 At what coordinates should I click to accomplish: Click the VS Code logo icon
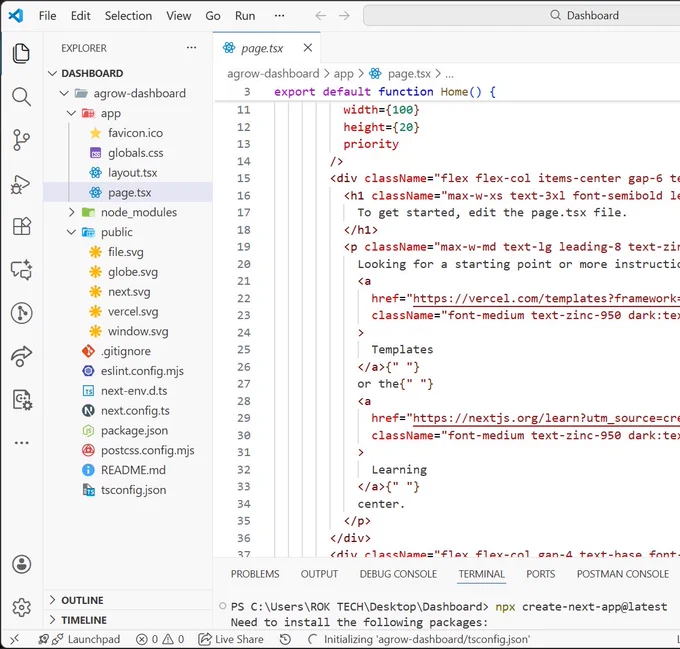tap(16, 16)
